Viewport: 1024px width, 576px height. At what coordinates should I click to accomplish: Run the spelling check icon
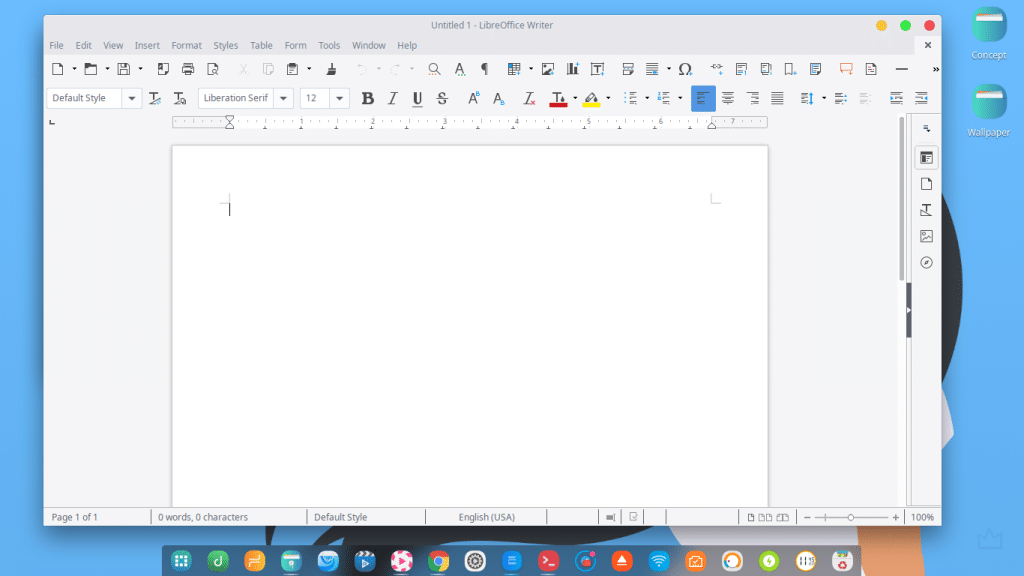point(460,69)
